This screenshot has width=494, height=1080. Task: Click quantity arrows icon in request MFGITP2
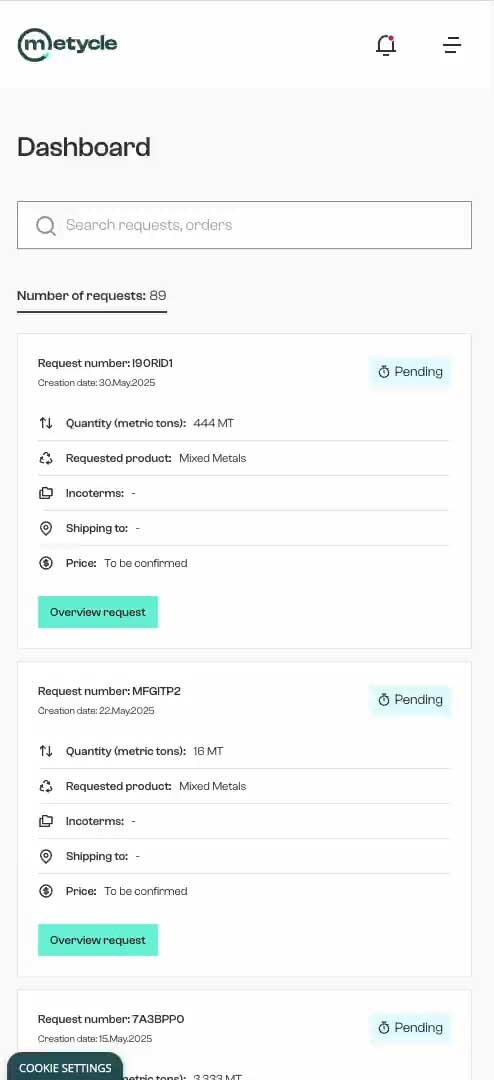pos(45,751)
